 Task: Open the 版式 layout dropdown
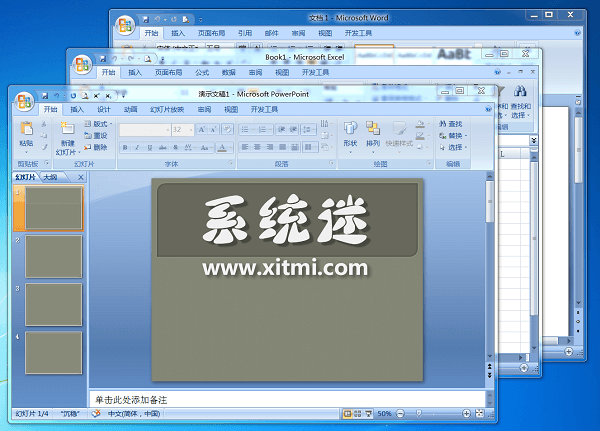pos(98,124)
